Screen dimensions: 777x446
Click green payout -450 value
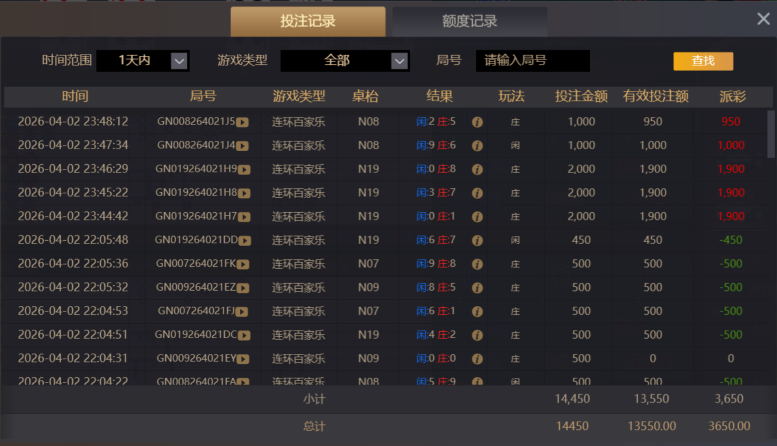click(x=731, y=240)
